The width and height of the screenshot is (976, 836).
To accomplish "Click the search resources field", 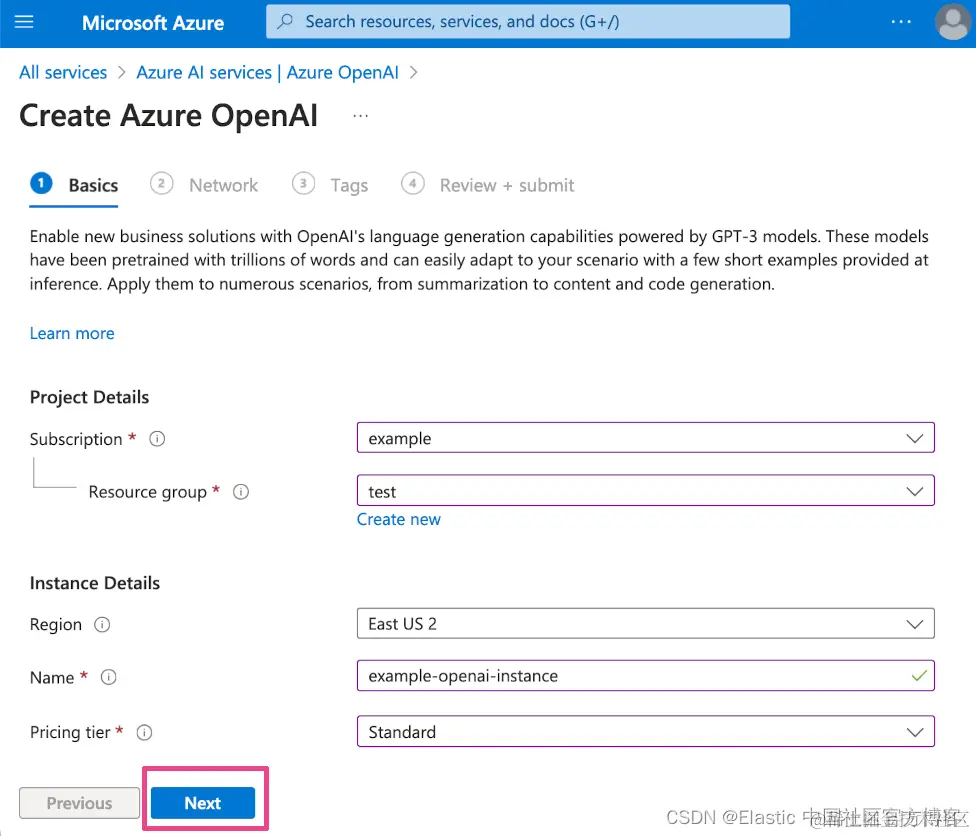I will [527, 21].
